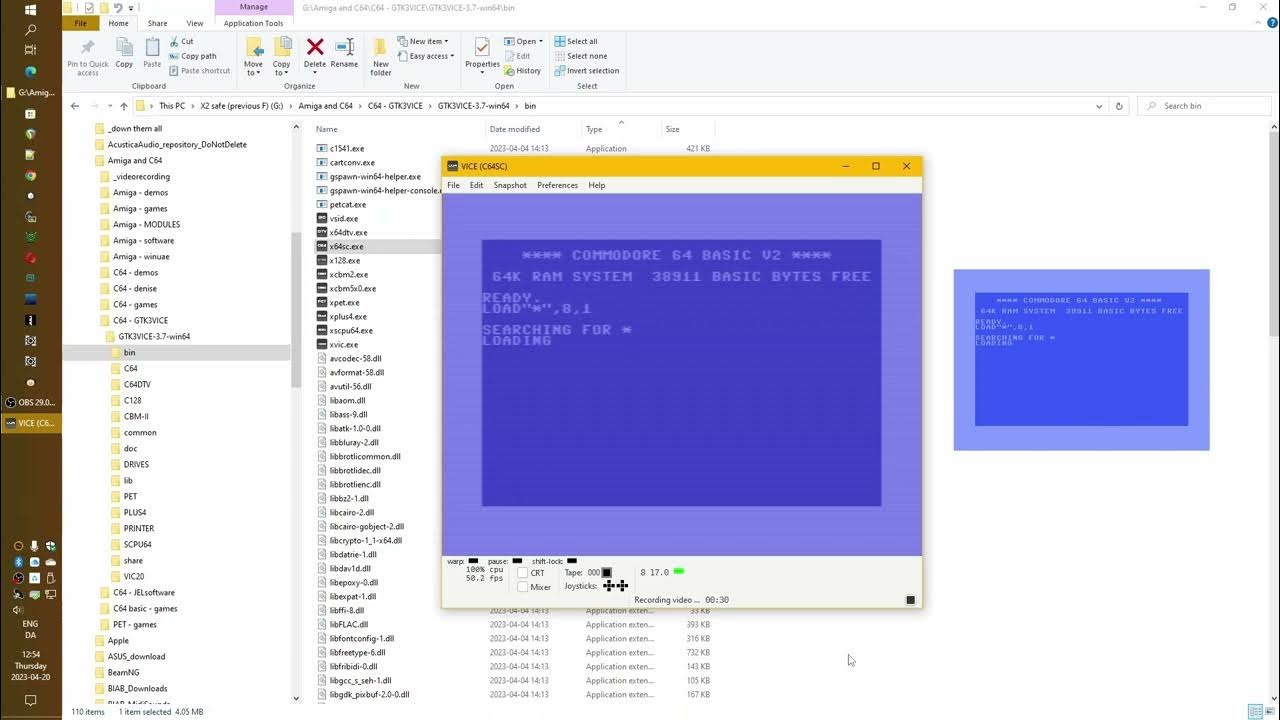Screen dimensions: 1280x720
Task: Open the Application Tools tab
Action: 253,23
